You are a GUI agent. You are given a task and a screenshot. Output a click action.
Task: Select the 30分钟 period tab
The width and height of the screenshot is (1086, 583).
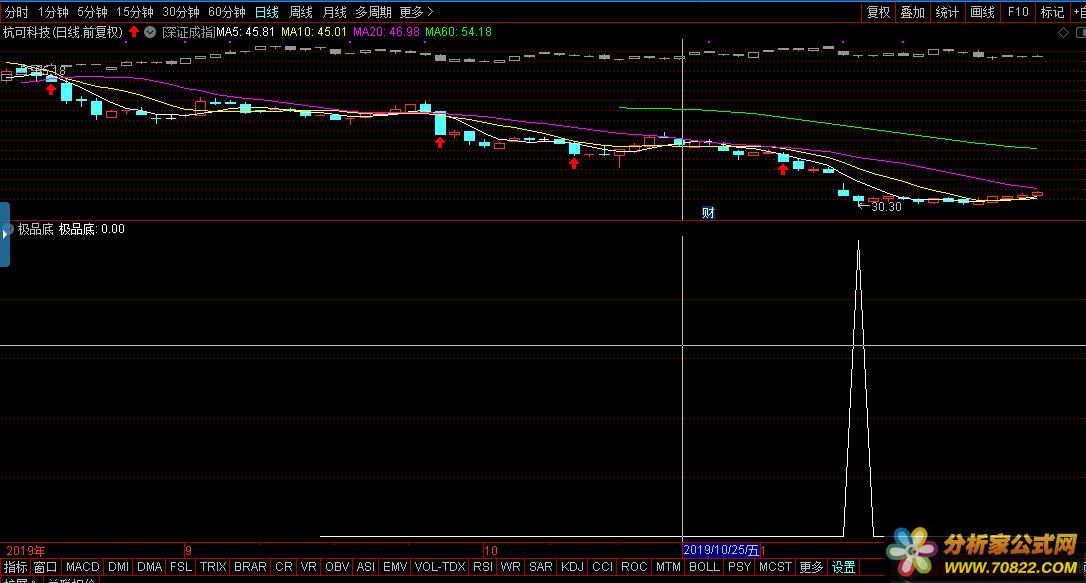181,12
